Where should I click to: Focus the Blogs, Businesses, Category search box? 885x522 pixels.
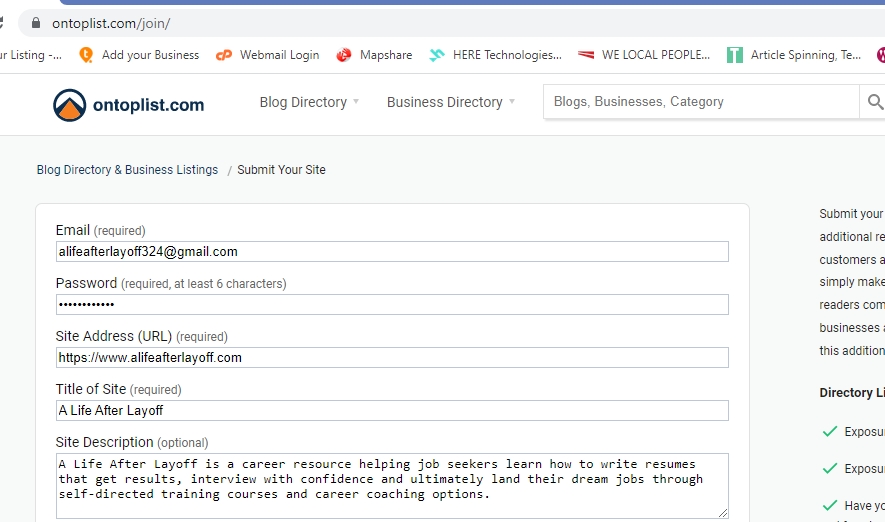(x=700, y=102)
